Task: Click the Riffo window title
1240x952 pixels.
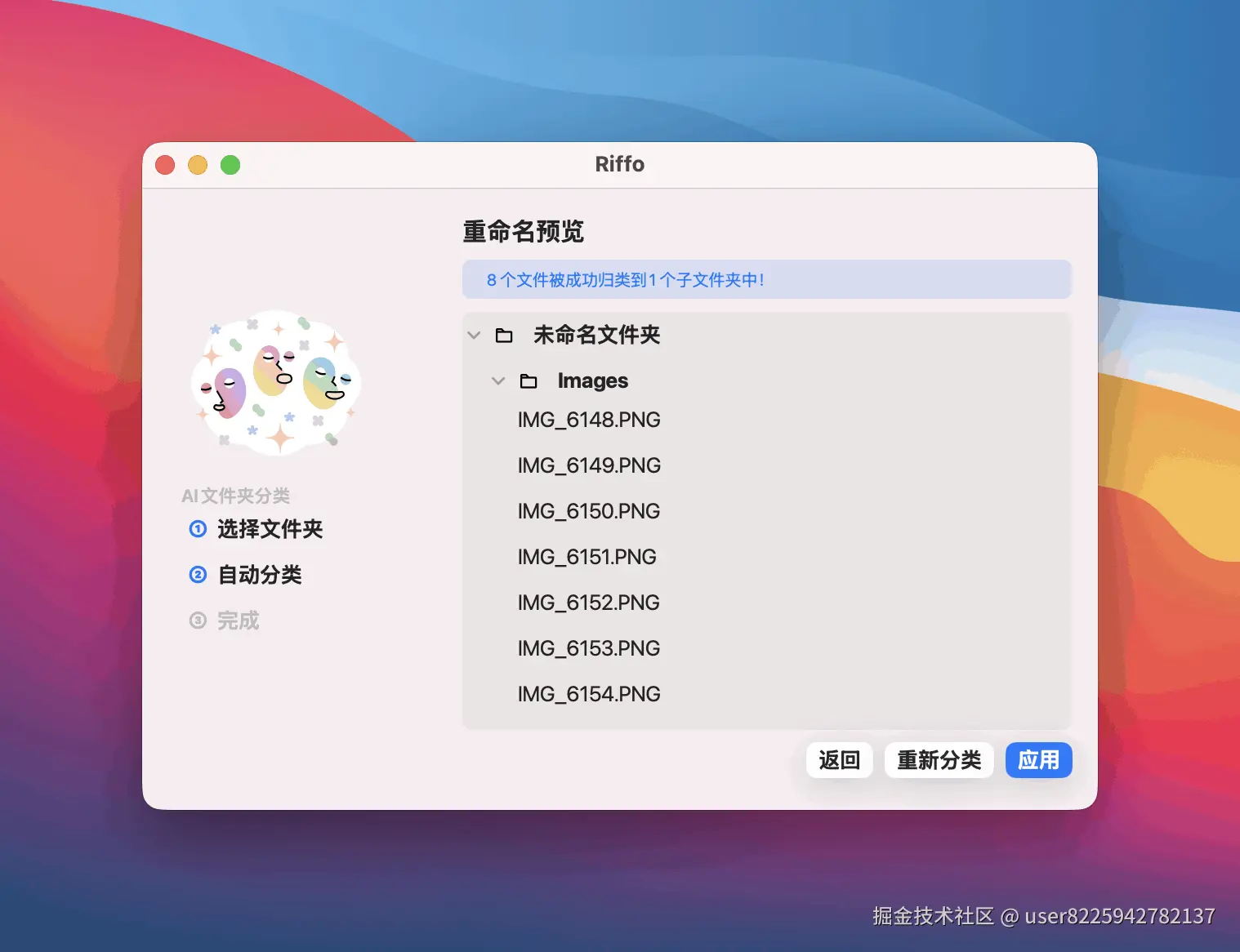Action: click(x=620, y=164)
